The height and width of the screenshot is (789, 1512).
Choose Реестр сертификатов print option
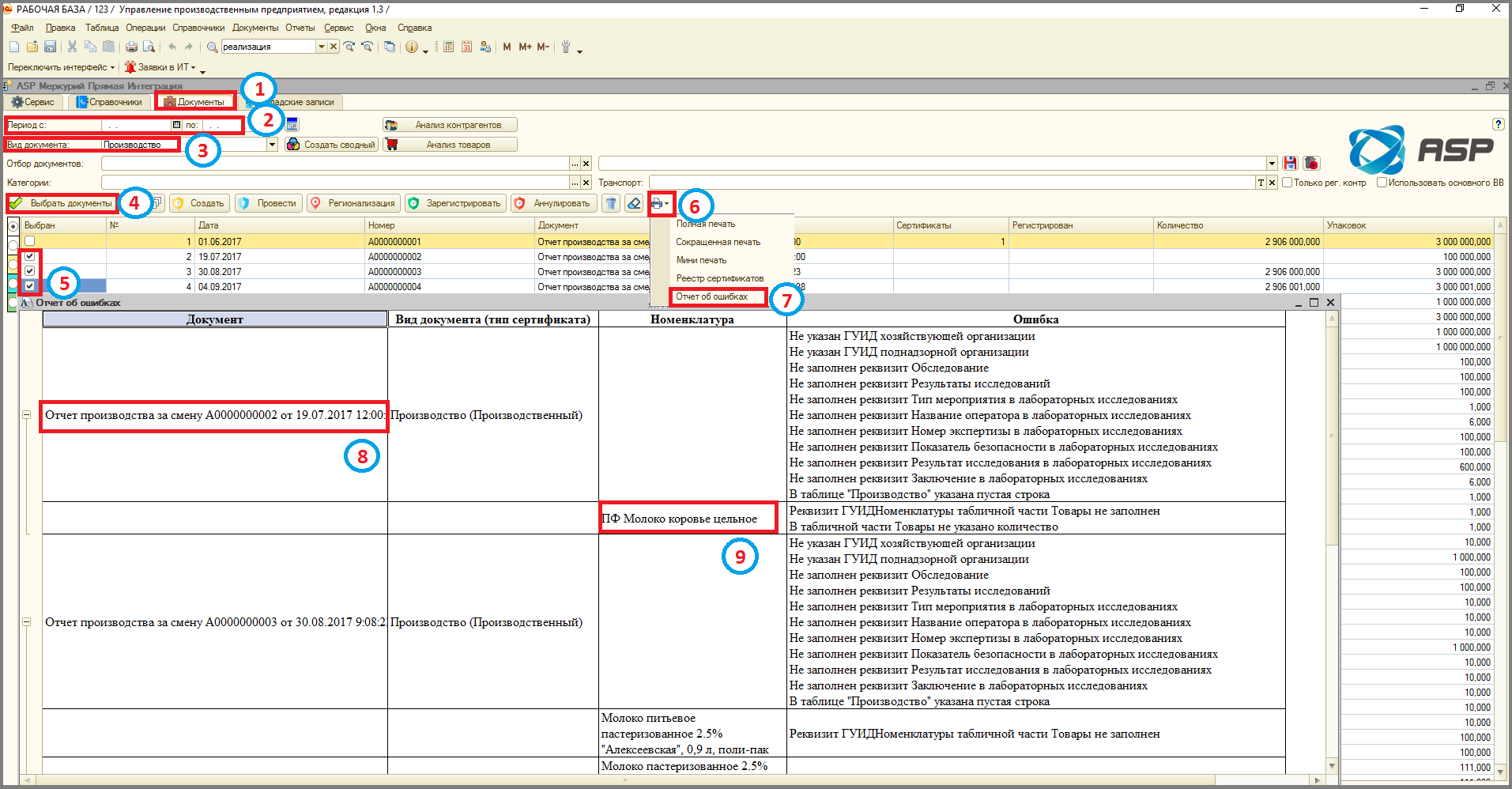click(x=719, y=278)
